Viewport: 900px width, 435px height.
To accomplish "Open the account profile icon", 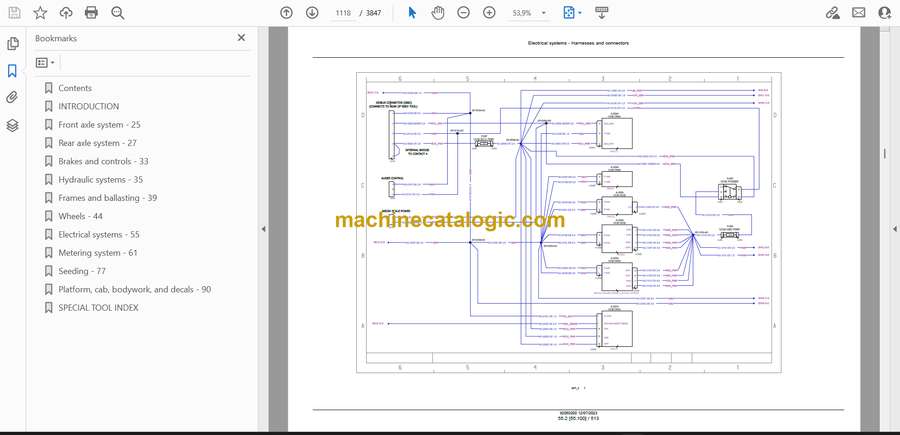I will (x=885, y=13).
